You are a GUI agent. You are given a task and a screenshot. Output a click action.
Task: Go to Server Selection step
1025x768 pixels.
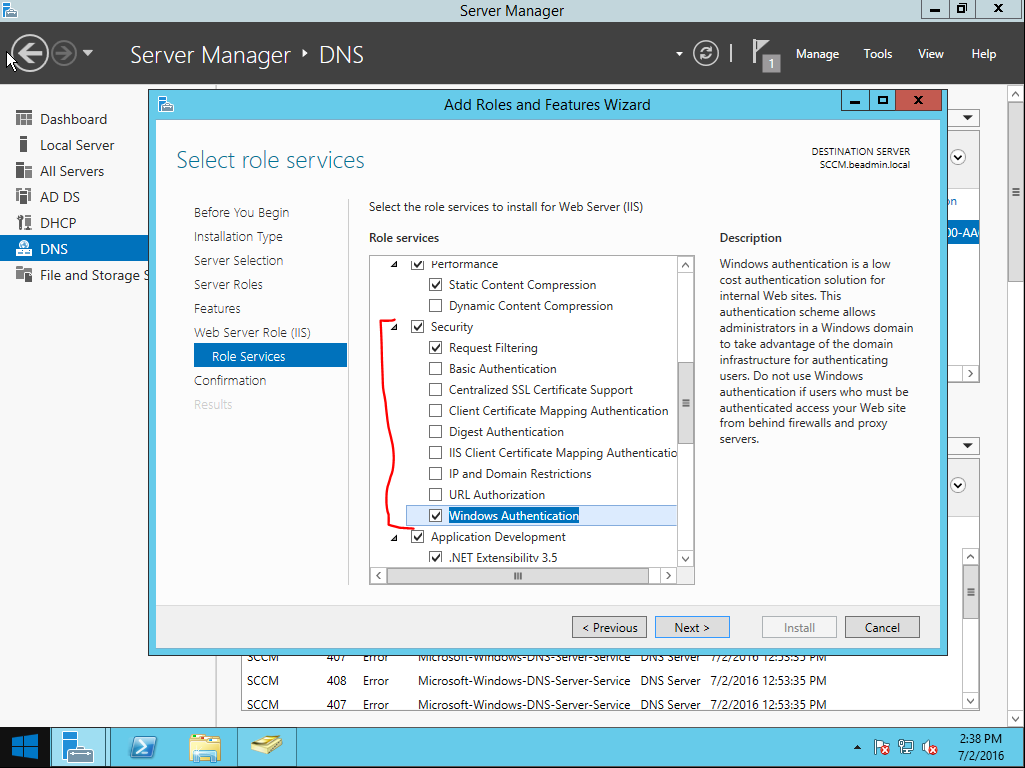[238, 260]
